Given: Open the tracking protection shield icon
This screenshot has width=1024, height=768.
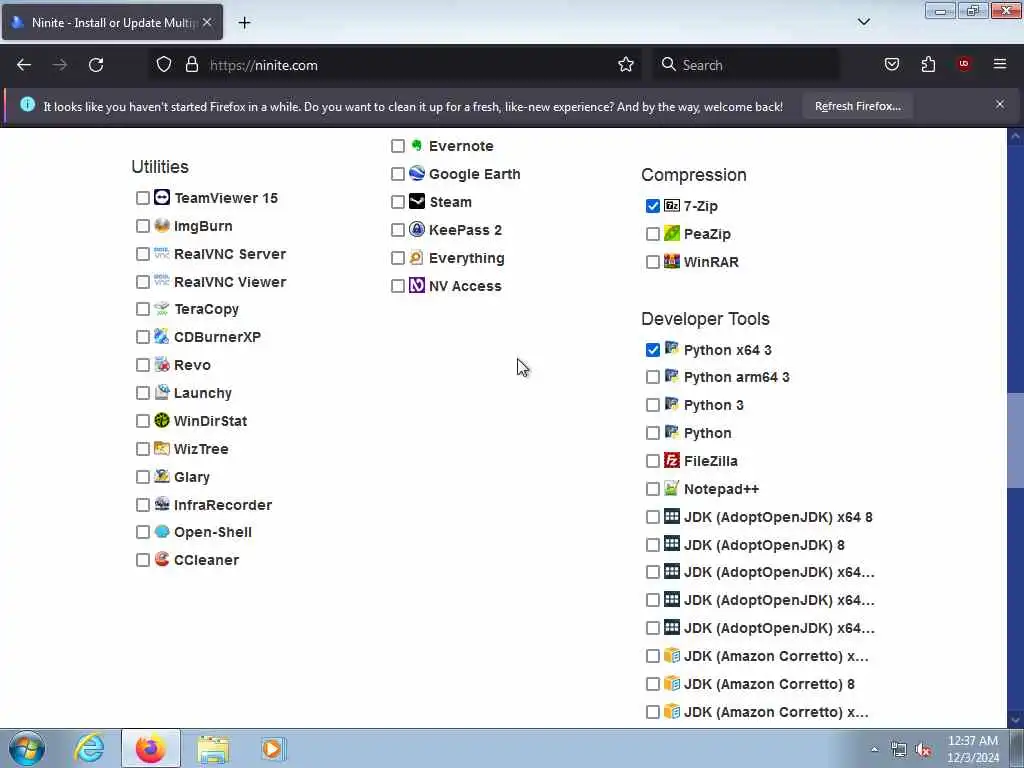Looking at the screenshot, I should click(164, 65).
